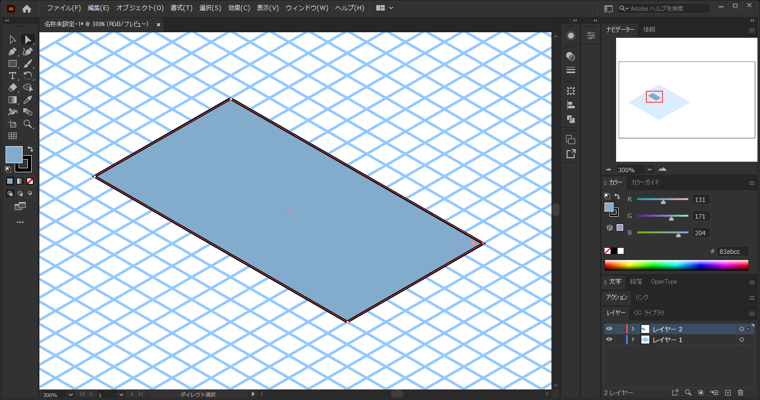Select the Rotate tool
This screenshot has width=760, height=400.
click(28, 76)
